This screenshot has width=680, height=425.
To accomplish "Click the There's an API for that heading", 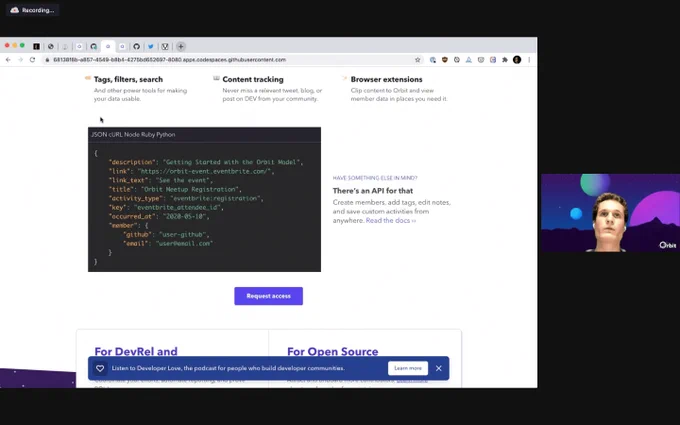I will click(x=373, y=191).
